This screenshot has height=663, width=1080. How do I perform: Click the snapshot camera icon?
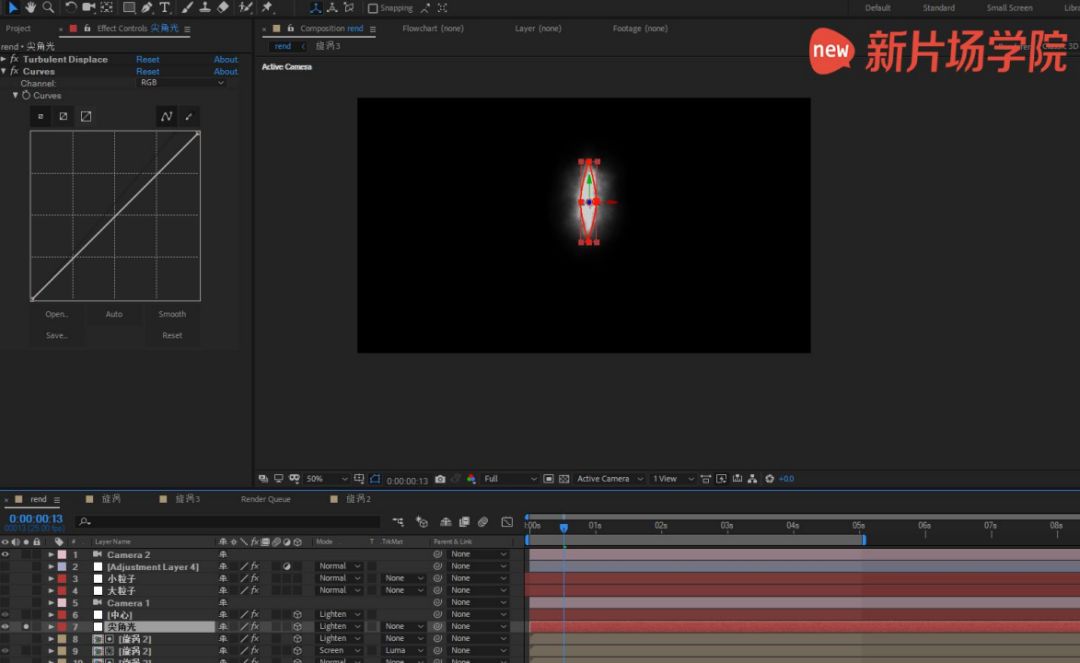coord(440,479)
